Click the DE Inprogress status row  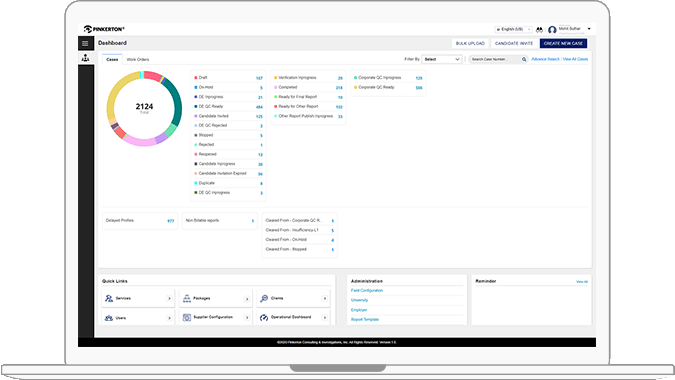click(229, 97)
